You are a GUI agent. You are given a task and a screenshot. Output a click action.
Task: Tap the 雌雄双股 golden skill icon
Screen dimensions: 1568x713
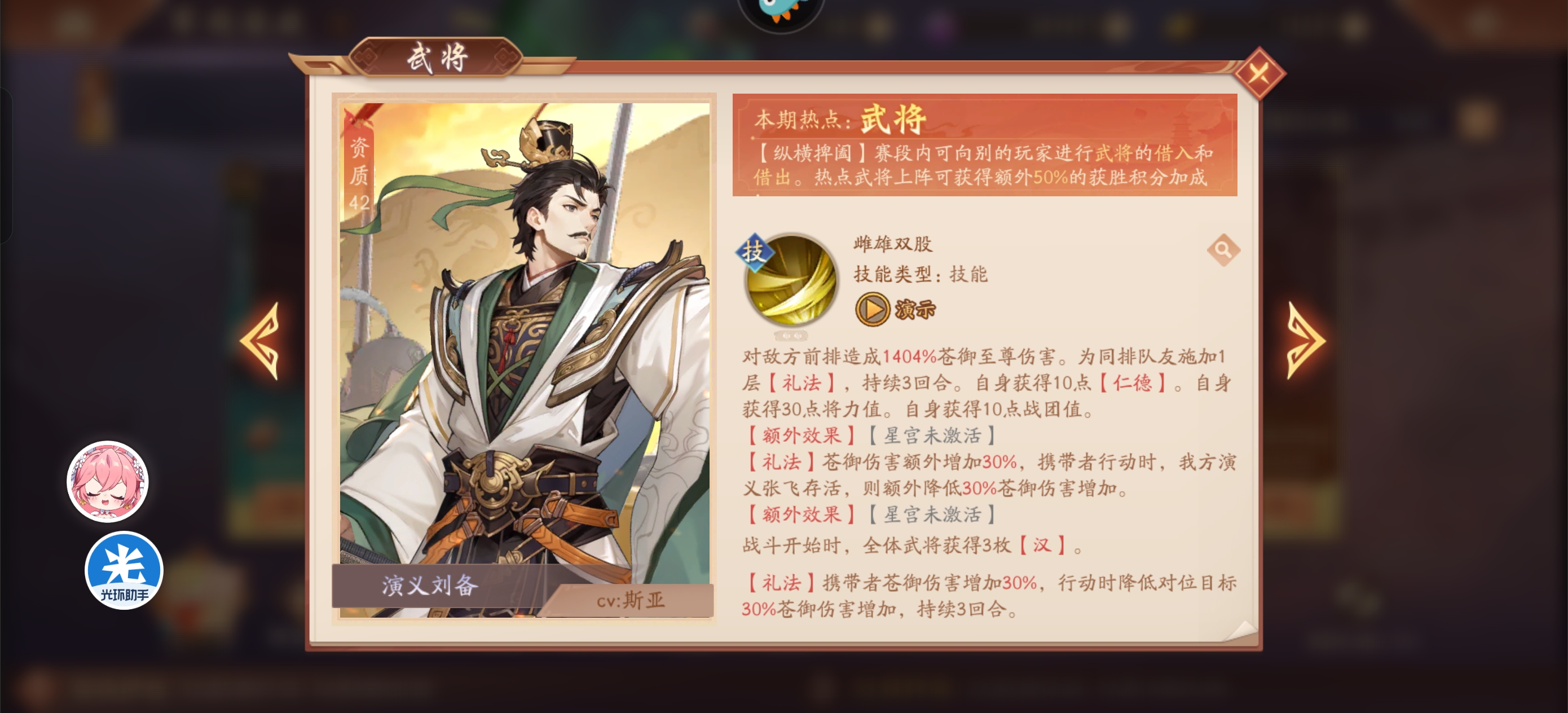791,281
